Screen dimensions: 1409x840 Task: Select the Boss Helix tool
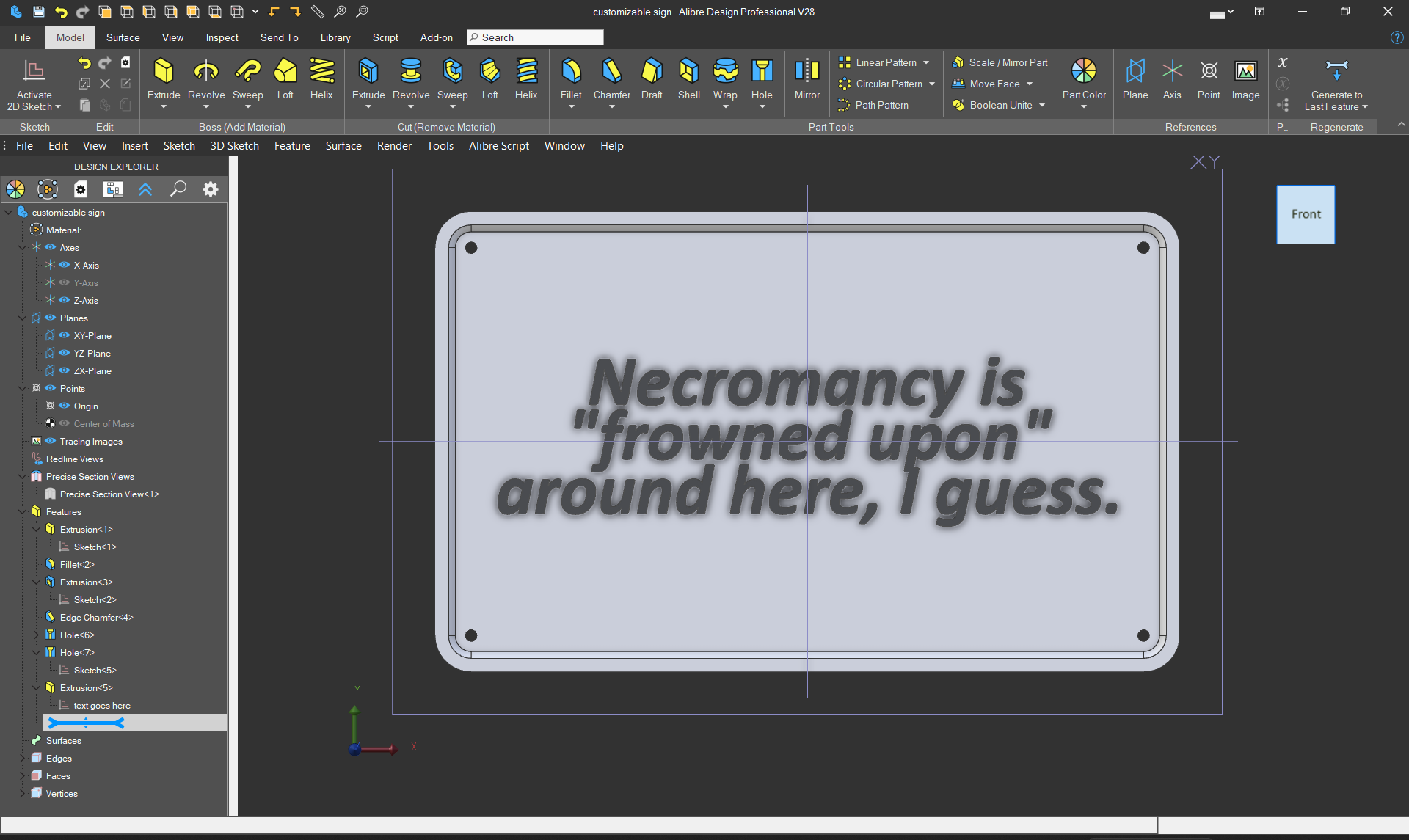click(321, 79)
